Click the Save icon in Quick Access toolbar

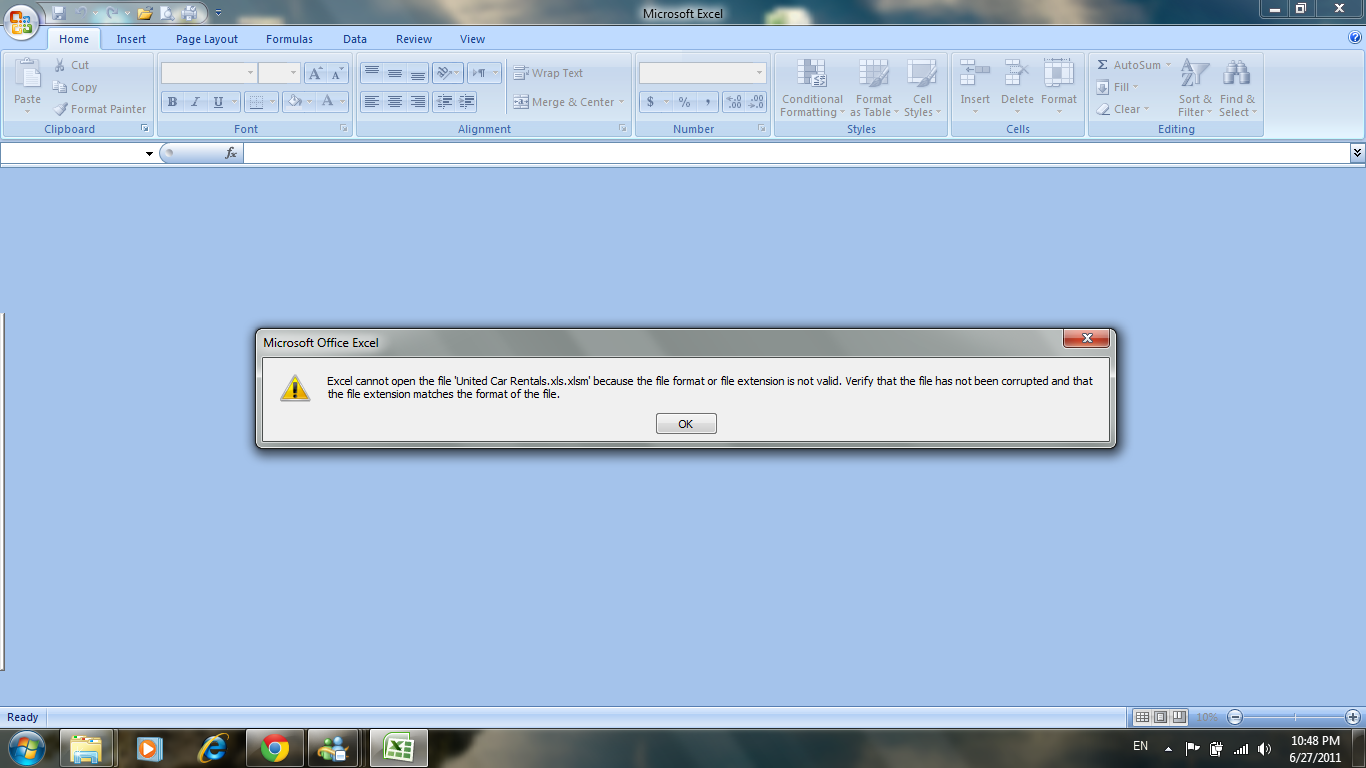pyautogui.click(x=59, y=13)
